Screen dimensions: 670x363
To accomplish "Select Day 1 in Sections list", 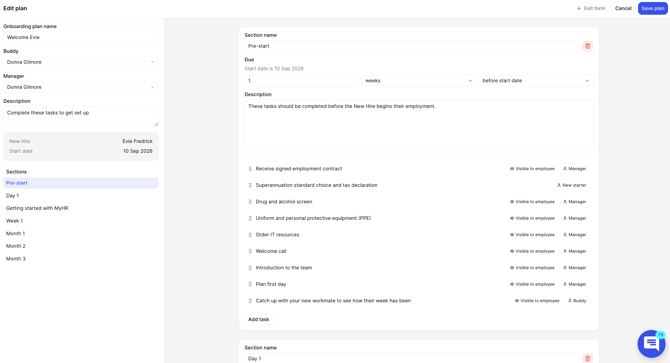I will tap(81, 196).
